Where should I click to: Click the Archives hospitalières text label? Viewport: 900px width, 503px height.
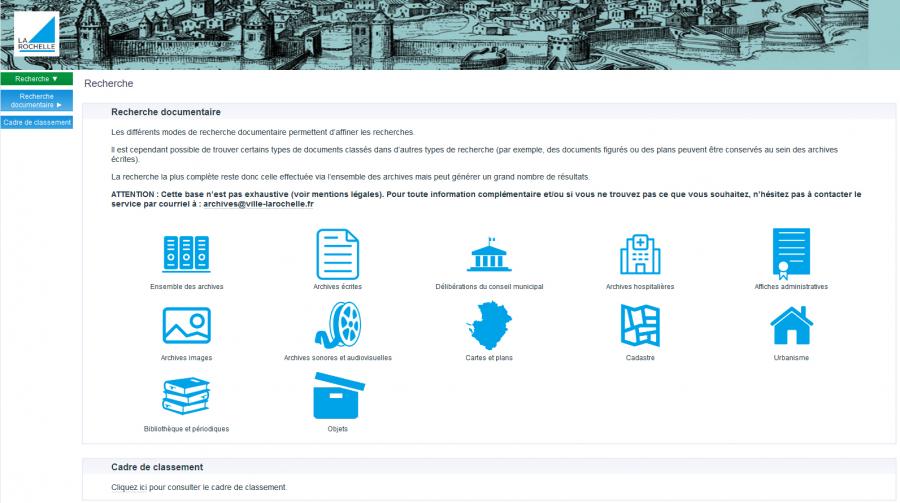click(x=640, y=287)
